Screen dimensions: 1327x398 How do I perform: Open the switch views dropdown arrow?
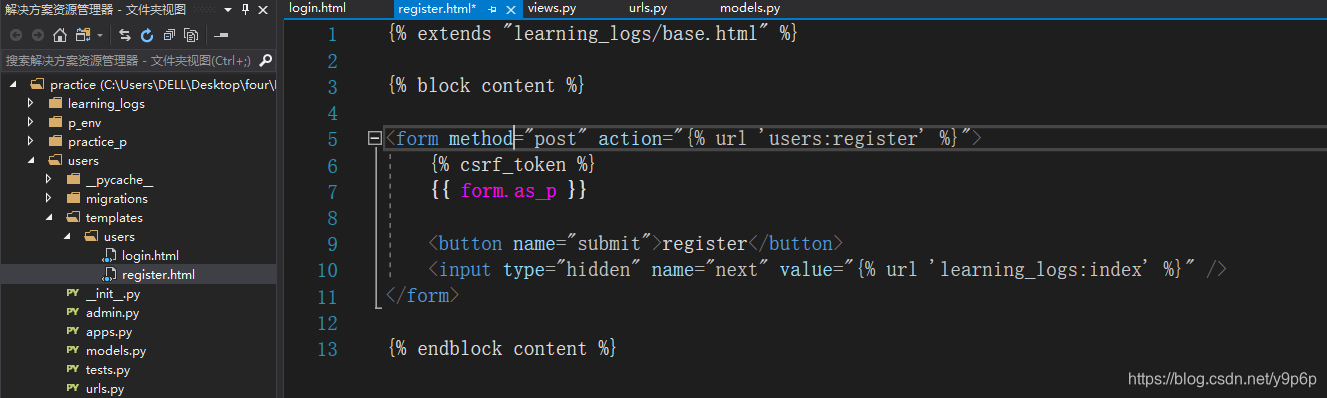coord(99,35)
